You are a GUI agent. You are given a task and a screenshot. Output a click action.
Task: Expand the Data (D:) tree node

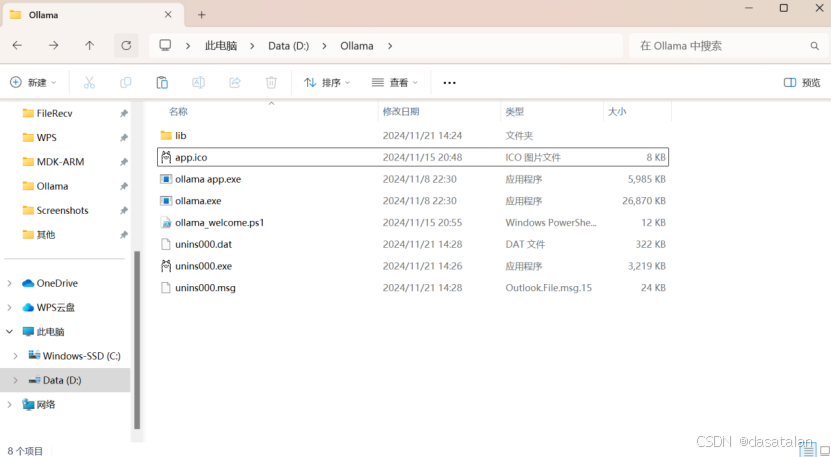coord(15,380)
